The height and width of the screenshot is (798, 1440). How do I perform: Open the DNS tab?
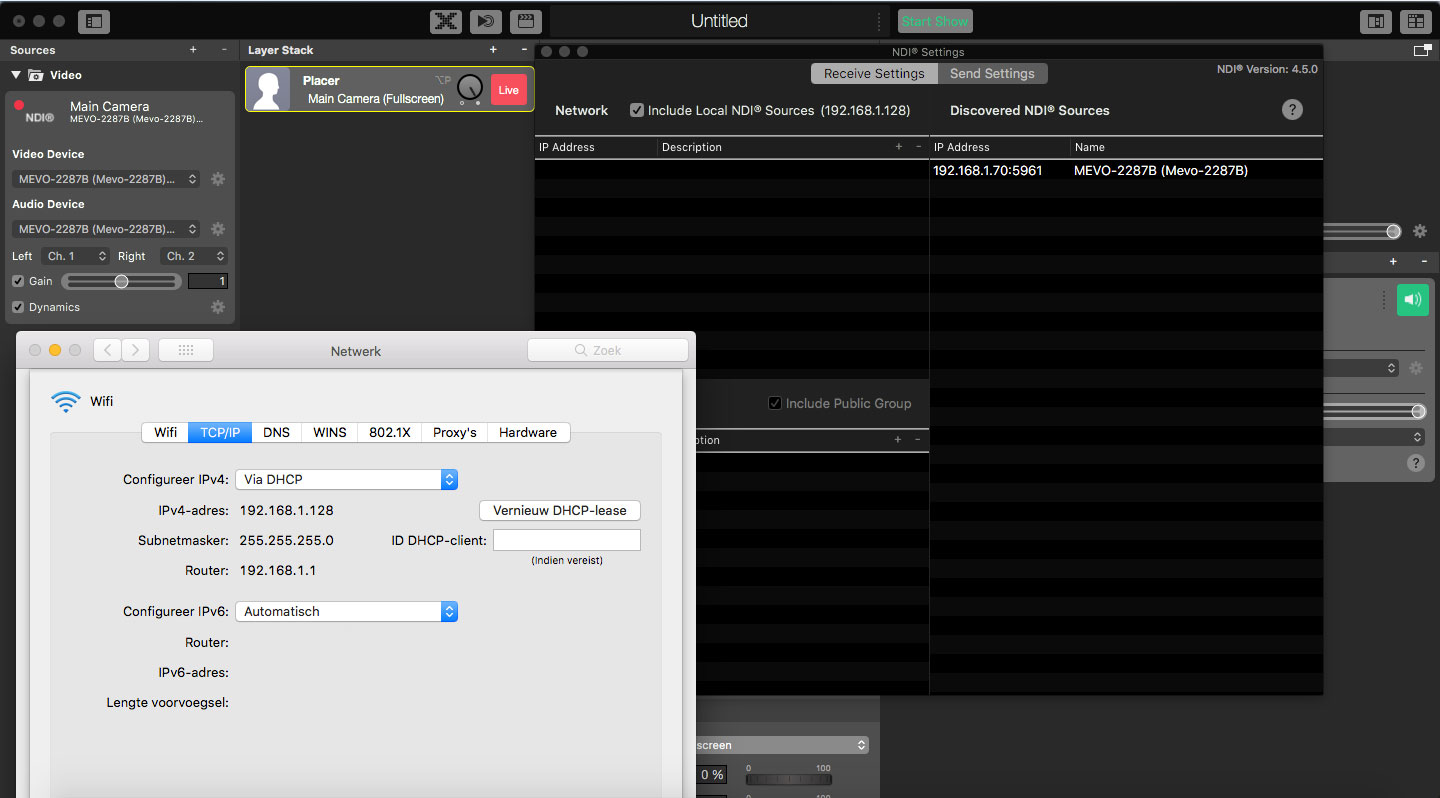pos(276,432)
